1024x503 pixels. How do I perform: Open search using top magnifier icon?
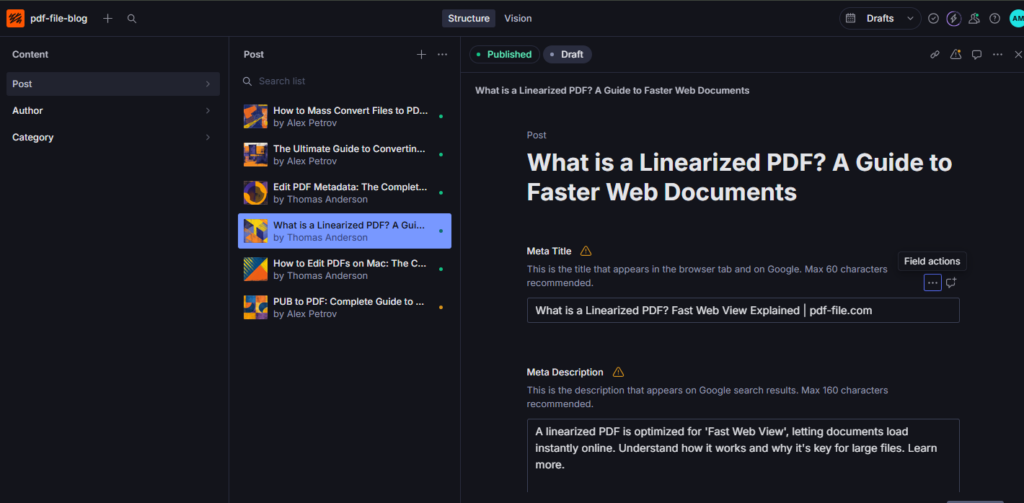pyautogui.click(x=132, y=18)
